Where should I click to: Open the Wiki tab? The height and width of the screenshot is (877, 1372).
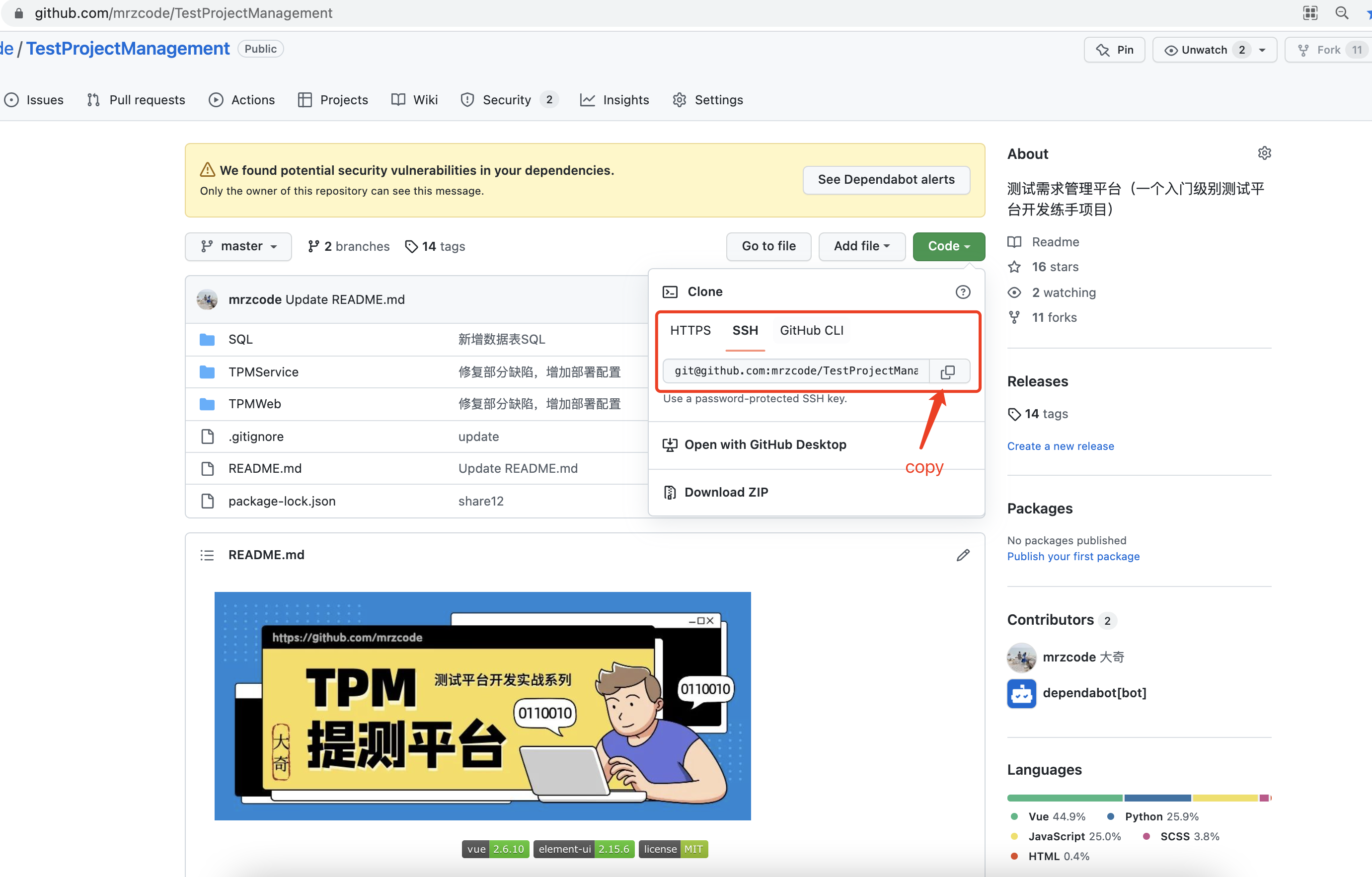pyautogui.click(x=414, y=100)
